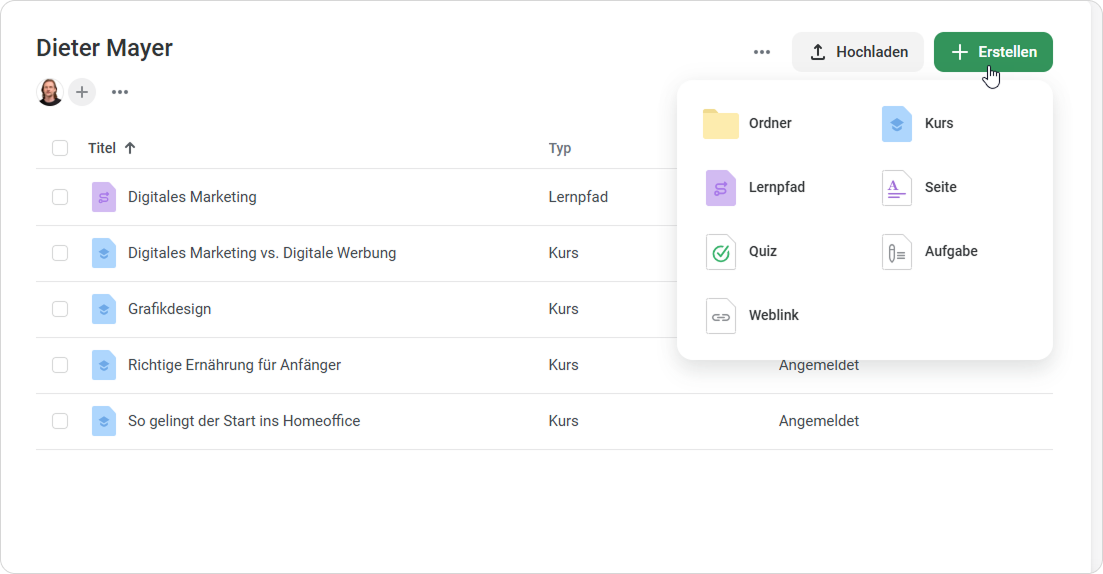Open course So gelingt der Start ins Homeoffice
Image resolution: width=1103 pixels, height=574 pixels.
click(244, 421)
